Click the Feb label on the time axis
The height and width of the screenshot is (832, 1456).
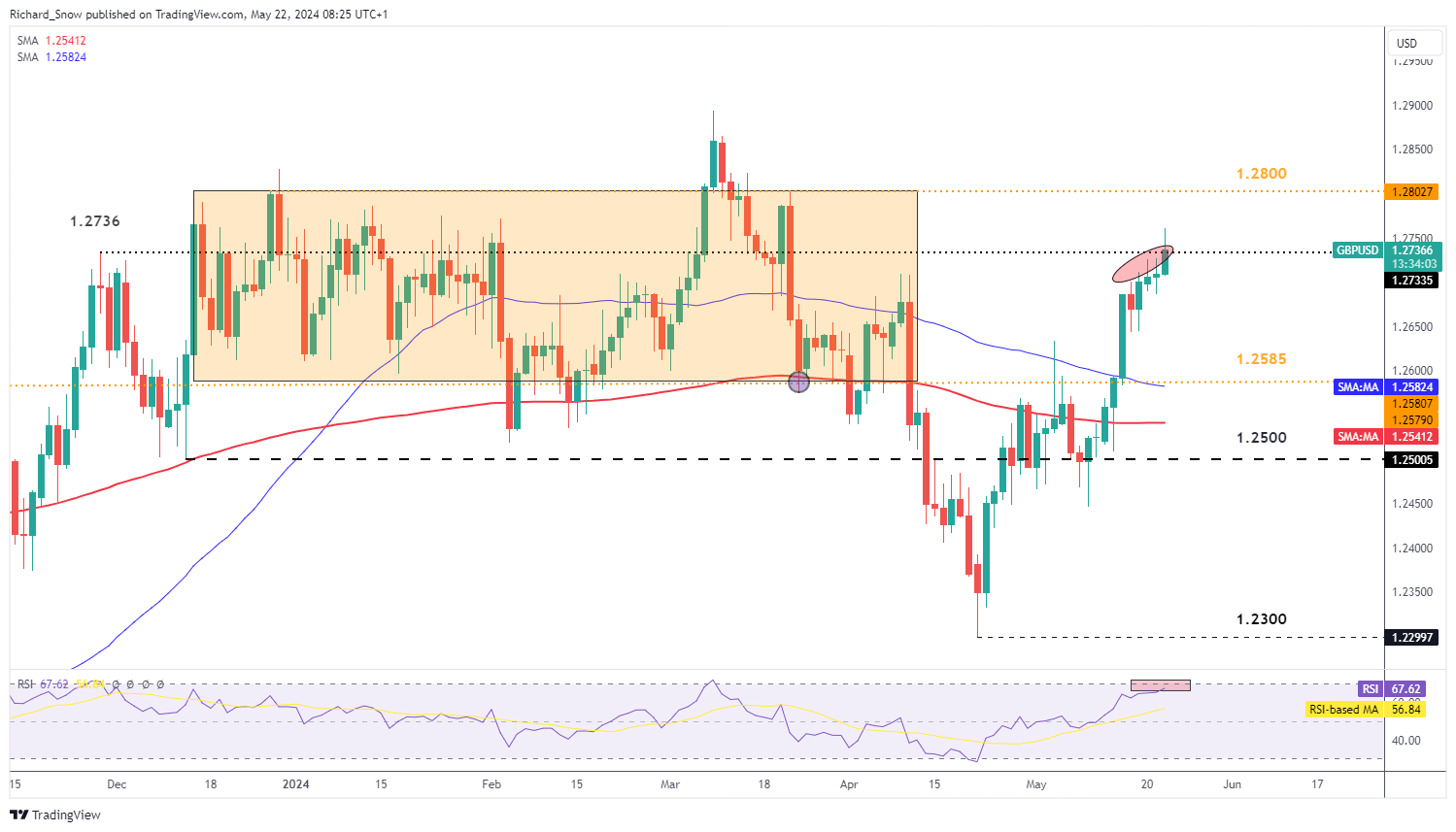pyautogui.click(x=491, y=784)
